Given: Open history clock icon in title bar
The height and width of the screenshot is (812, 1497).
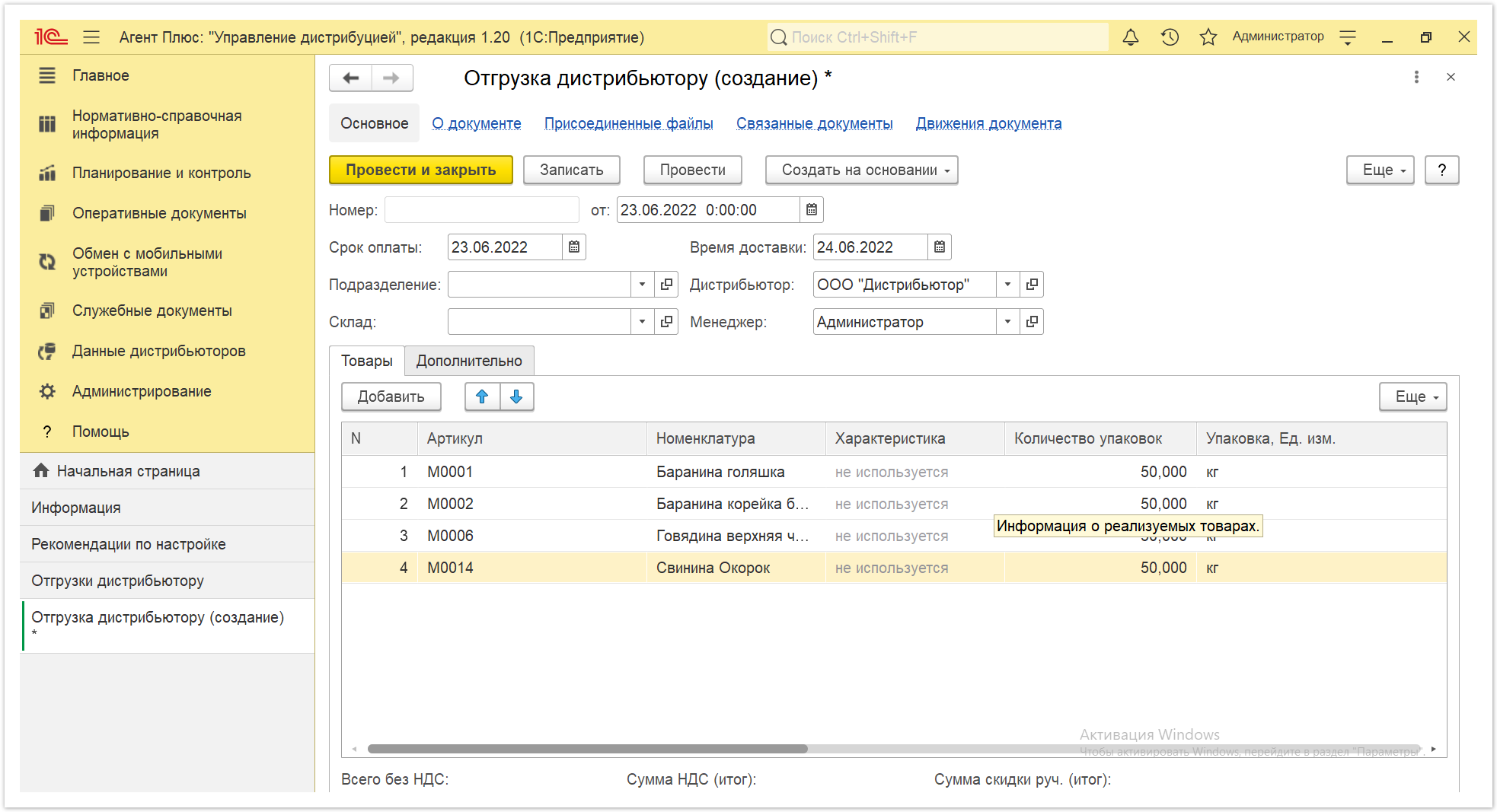Looking at the screenshot, I should point(1170,37).
